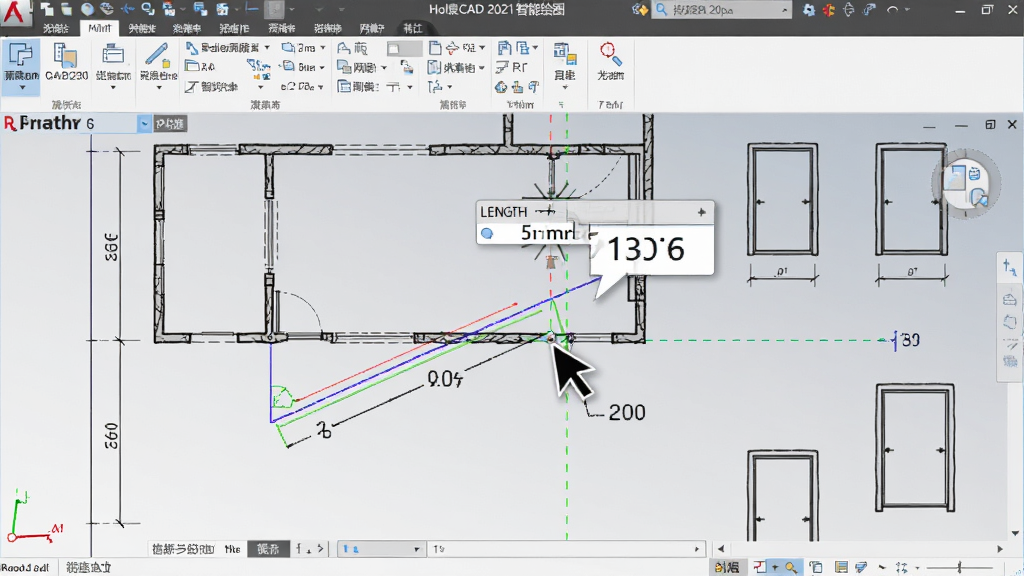Click the second icon in right navigation bar
This screenshot has width=1024, height=576.
pyautogui.click(x=1010, y=299)
